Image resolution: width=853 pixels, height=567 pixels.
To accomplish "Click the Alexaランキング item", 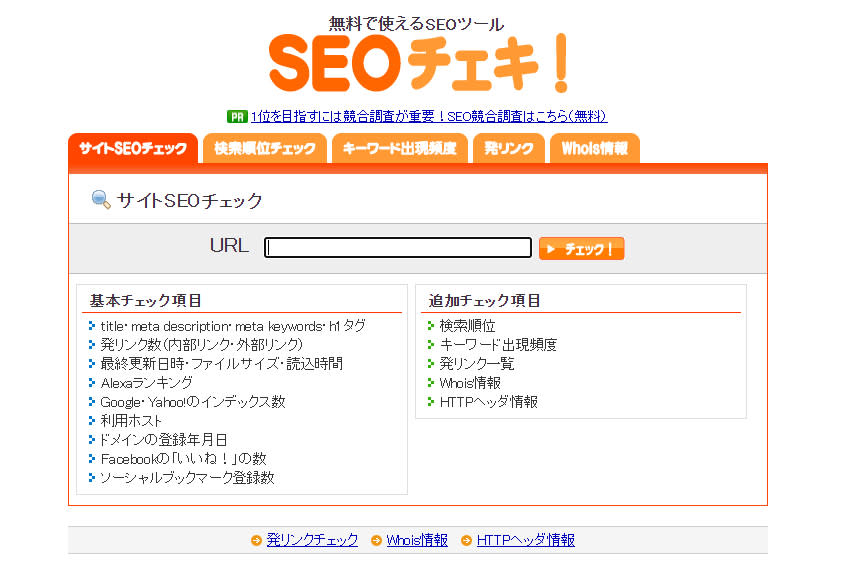I will 146,383.
